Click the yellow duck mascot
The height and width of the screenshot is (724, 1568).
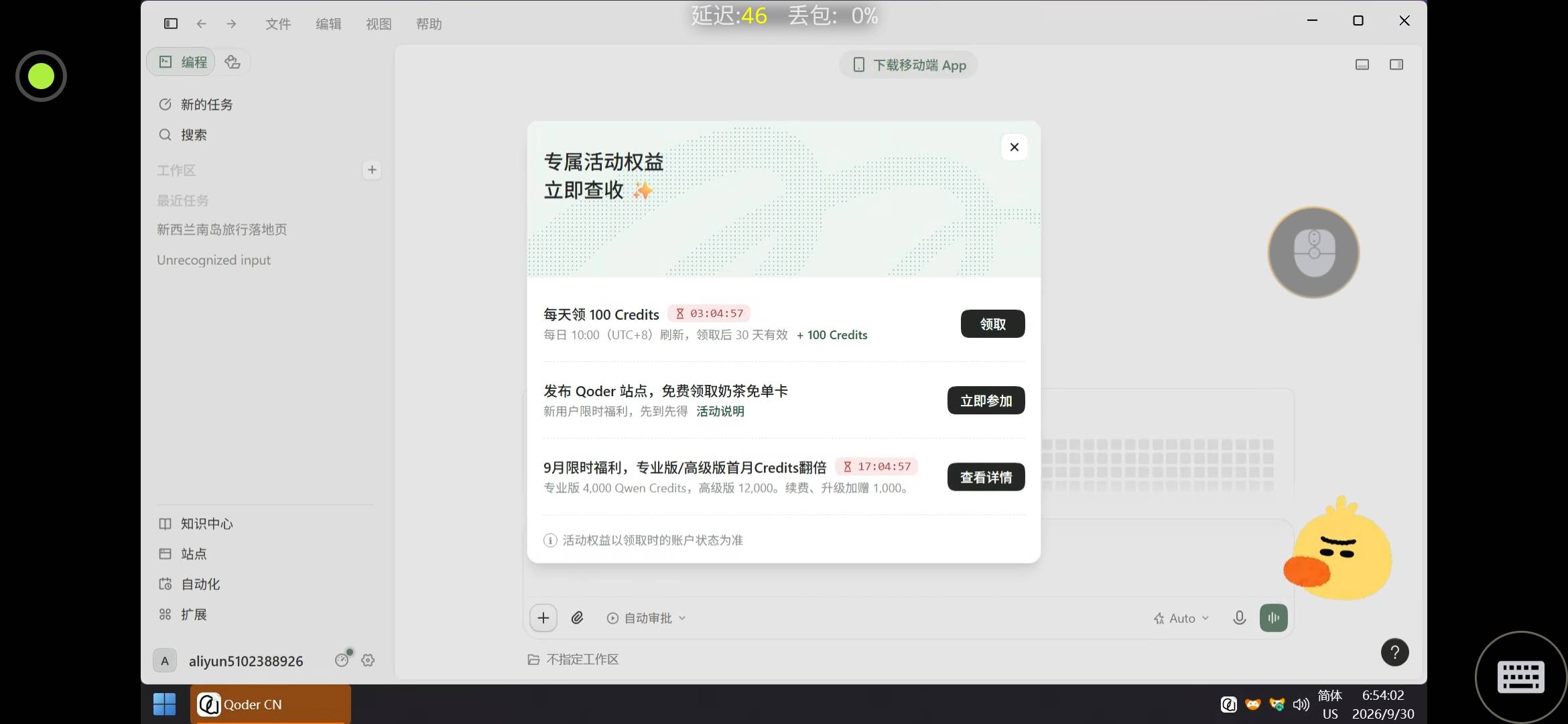tap(1338, 550)
